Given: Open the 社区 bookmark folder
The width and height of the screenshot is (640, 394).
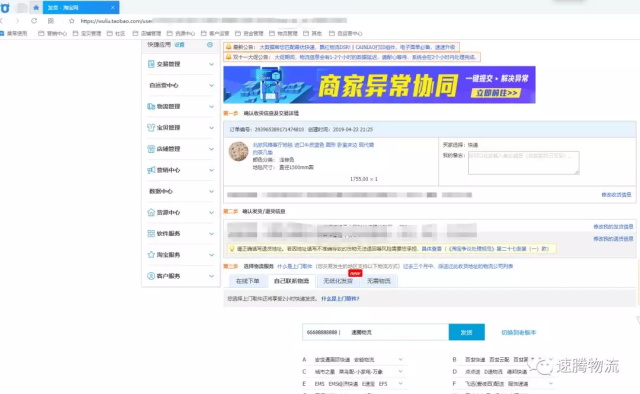Looking at the screenshot, I should (116, 33).
